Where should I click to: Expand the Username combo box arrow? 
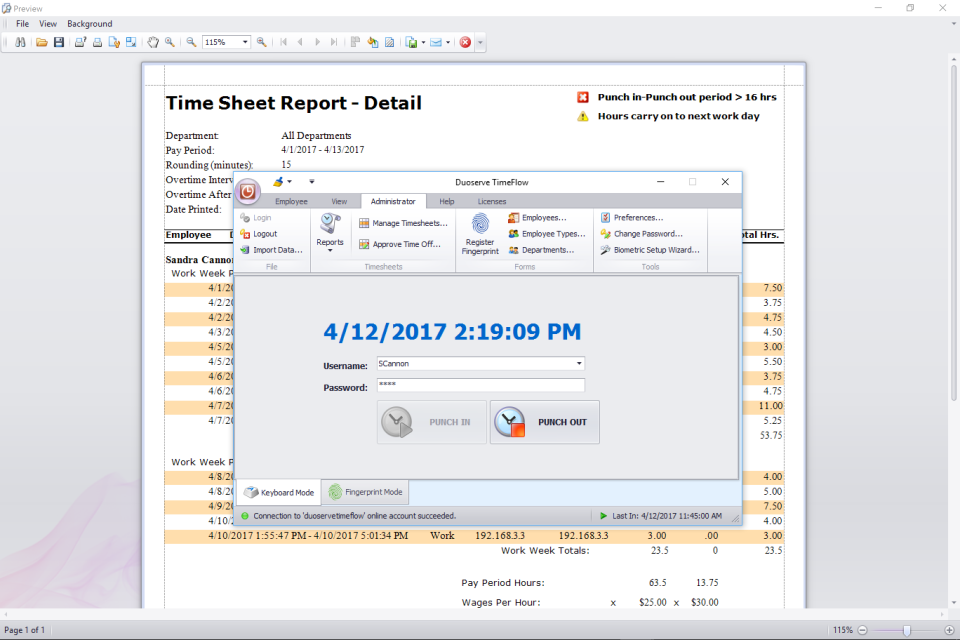(579, 364)
